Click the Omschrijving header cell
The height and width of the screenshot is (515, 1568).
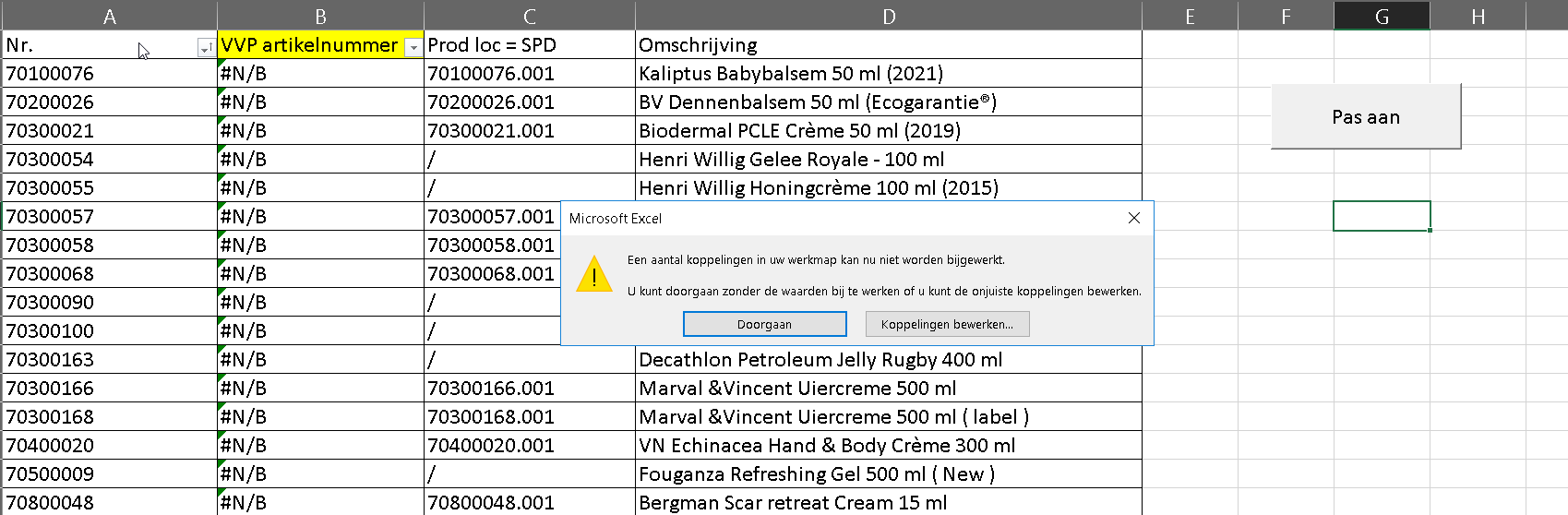click(x=889, y=44)
